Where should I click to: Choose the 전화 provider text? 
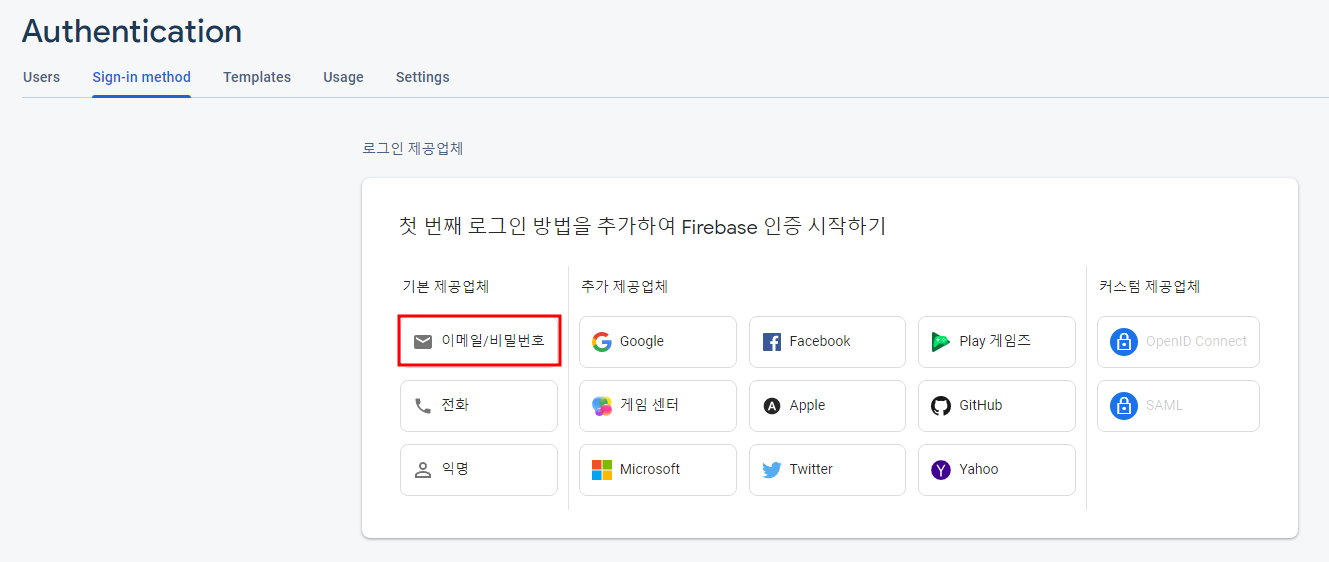(x=455, y=405)
